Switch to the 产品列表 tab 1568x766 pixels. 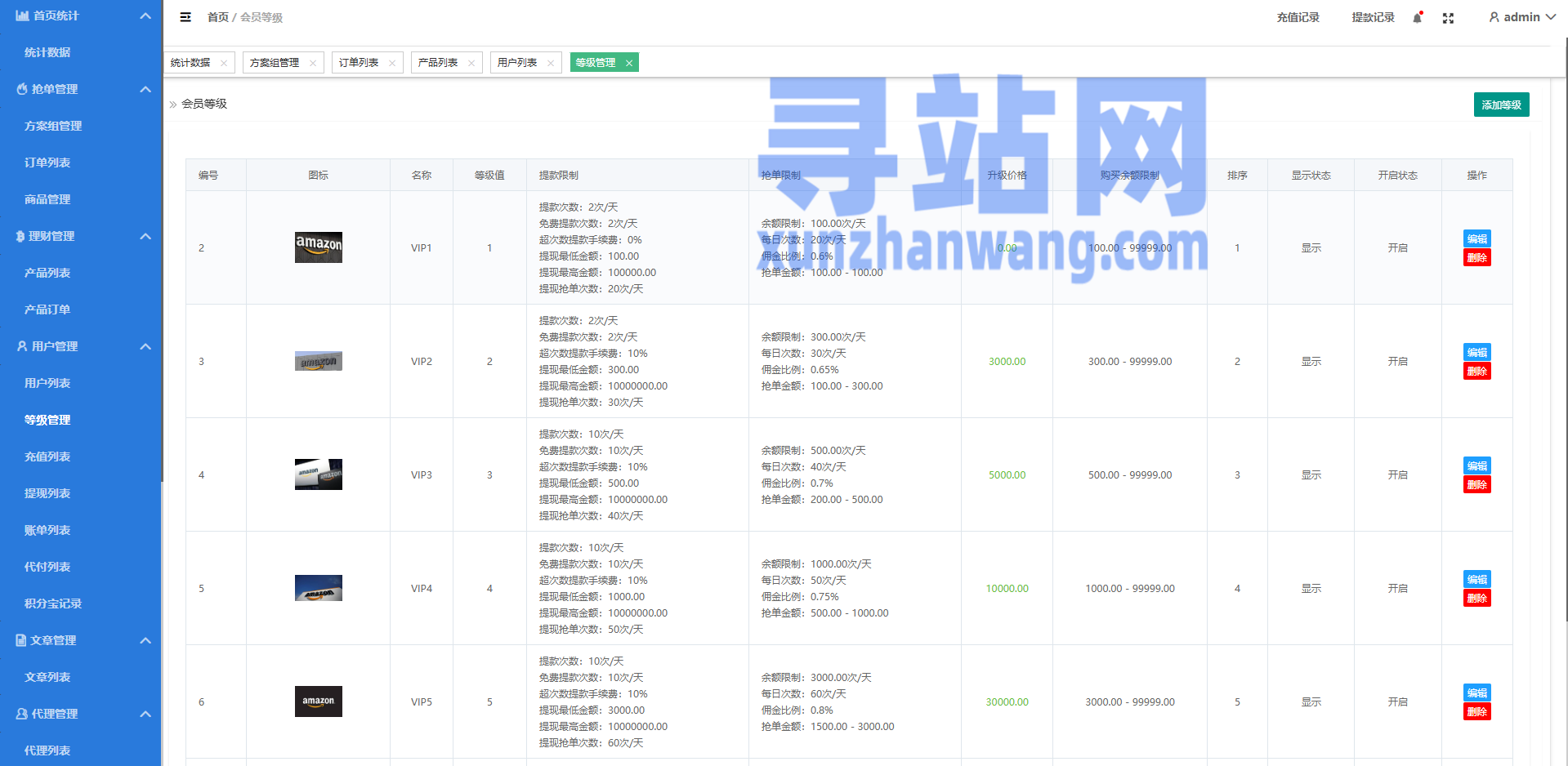coord(438,63)
